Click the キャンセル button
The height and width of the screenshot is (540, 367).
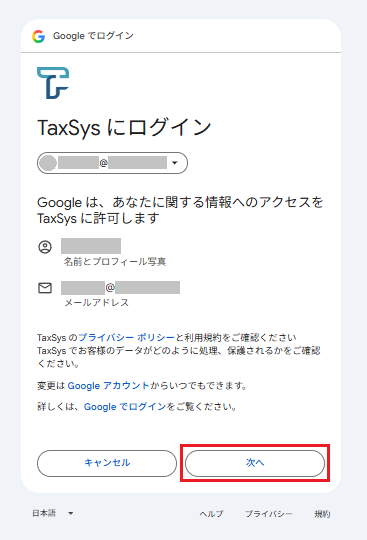[107, 463]
